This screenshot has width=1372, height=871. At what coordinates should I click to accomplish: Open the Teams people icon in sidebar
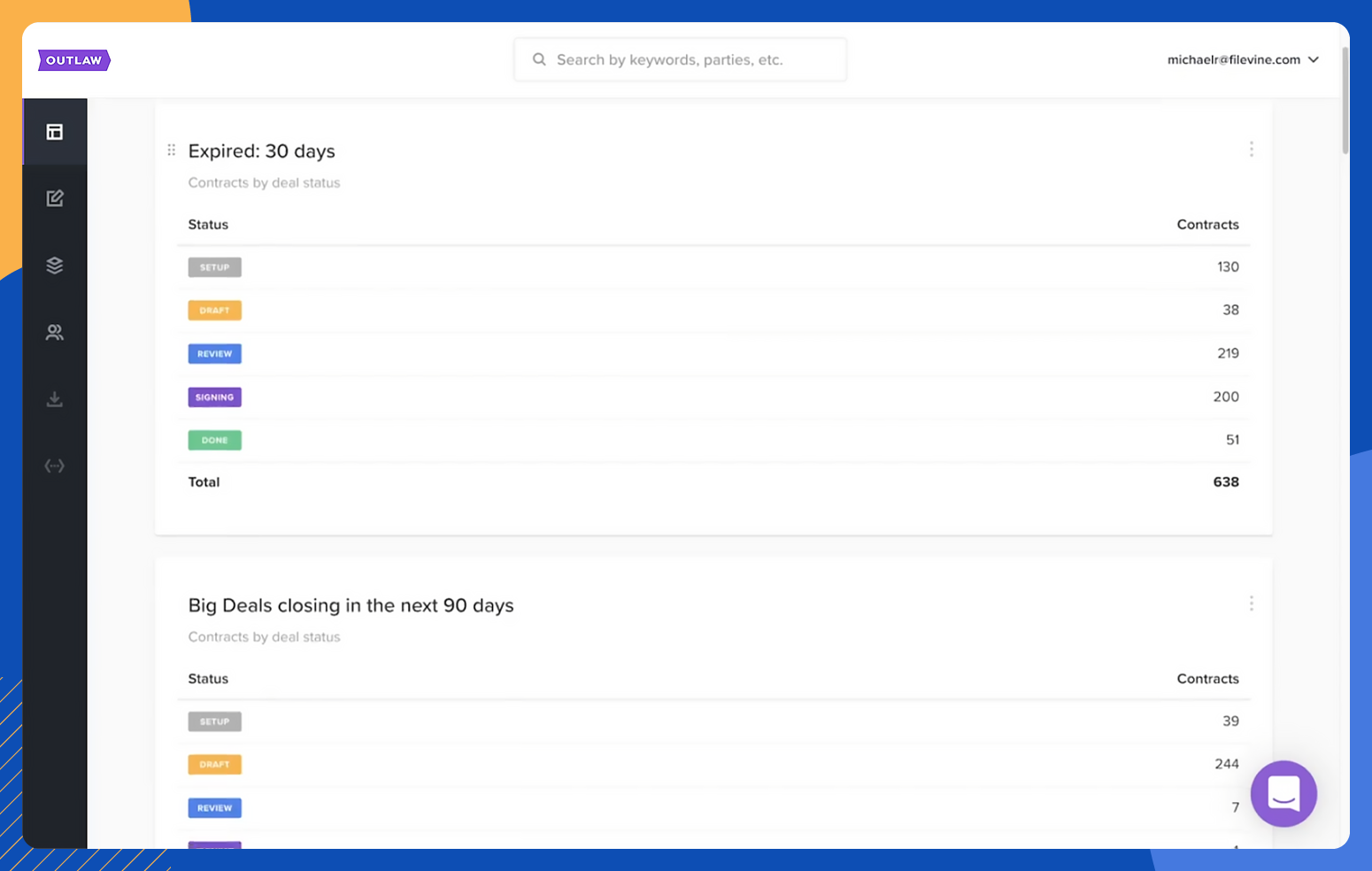click(54, 332)
